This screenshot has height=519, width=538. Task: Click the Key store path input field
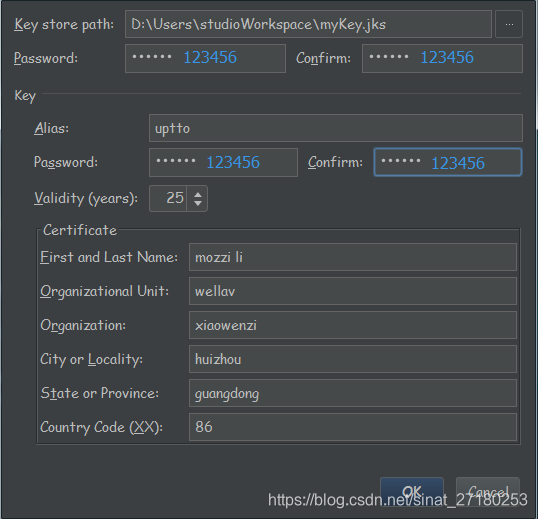click(308, 24)
